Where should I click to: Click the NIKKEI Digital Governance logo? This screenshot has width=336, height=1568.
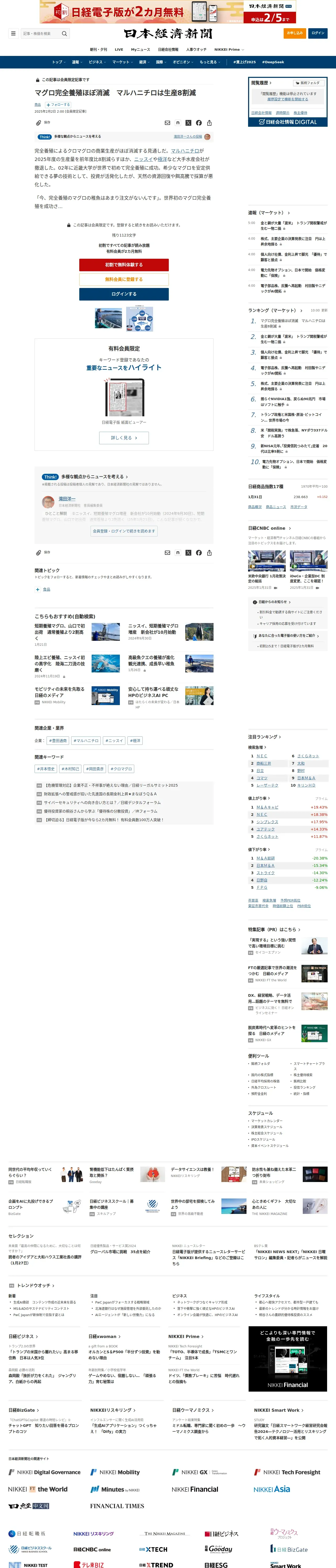click(x=44, y=1472)
